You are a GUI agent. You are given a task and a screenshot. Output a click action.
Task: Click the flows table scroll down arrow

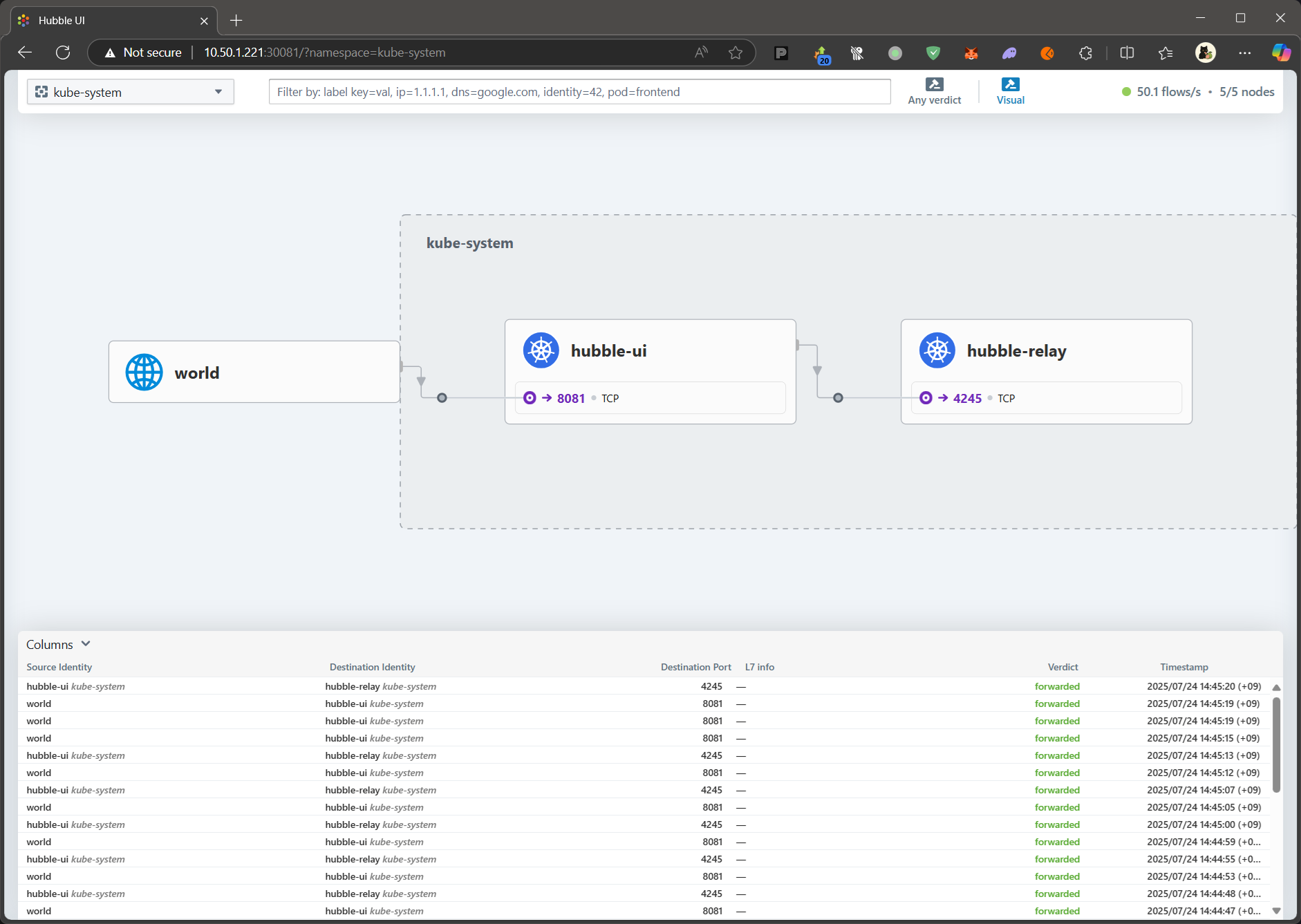click(x=1276, y=911)
